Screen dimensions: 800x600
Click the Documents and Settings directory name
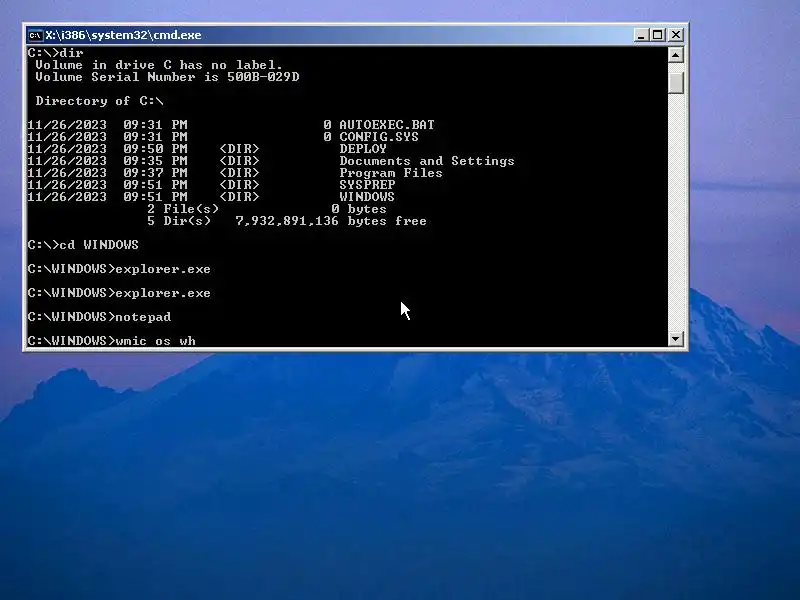[x=427, y=161]
